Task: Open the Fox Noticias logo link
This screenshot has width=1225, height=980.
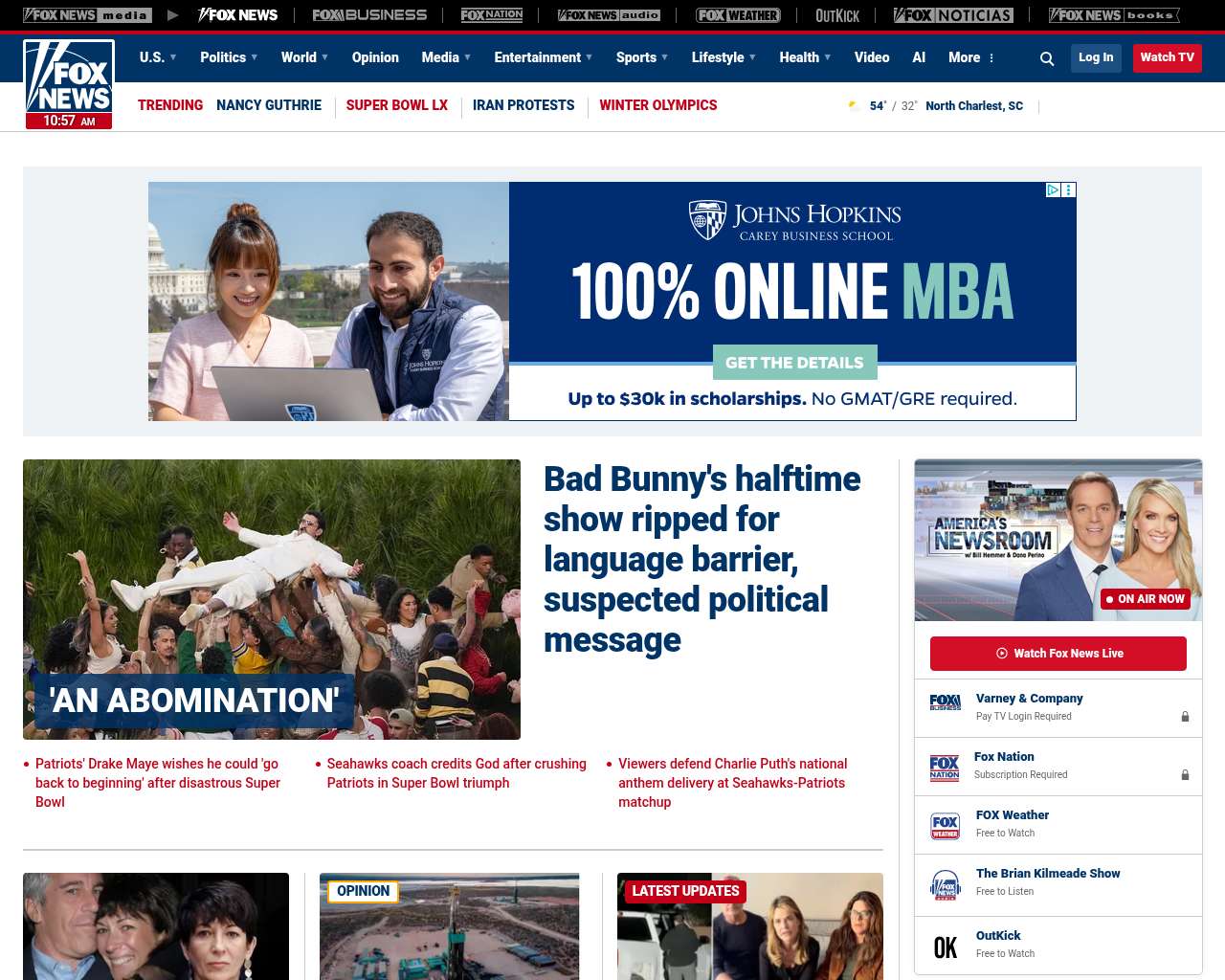Action: [953, 15]
